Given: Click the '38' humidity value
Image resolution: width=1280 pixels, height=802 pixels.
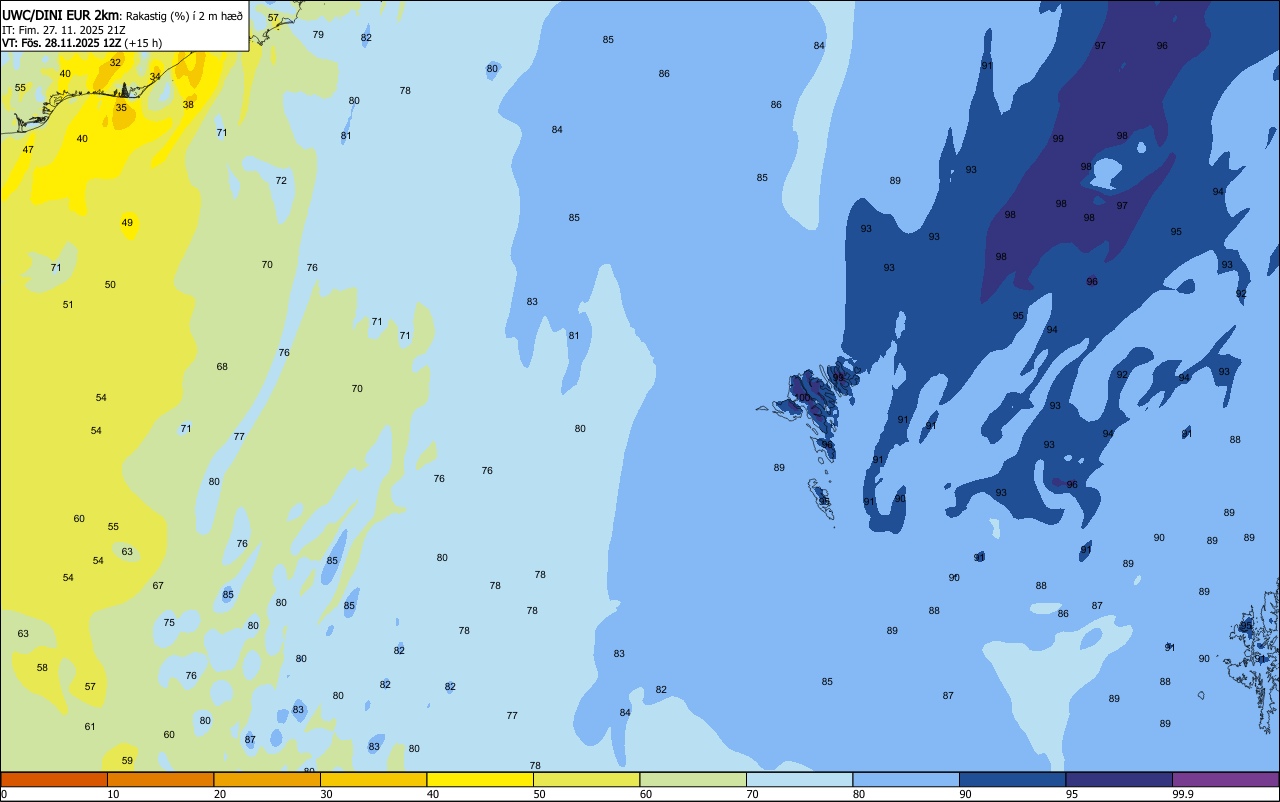Looking at the screenshot, I should coord(188,104).
